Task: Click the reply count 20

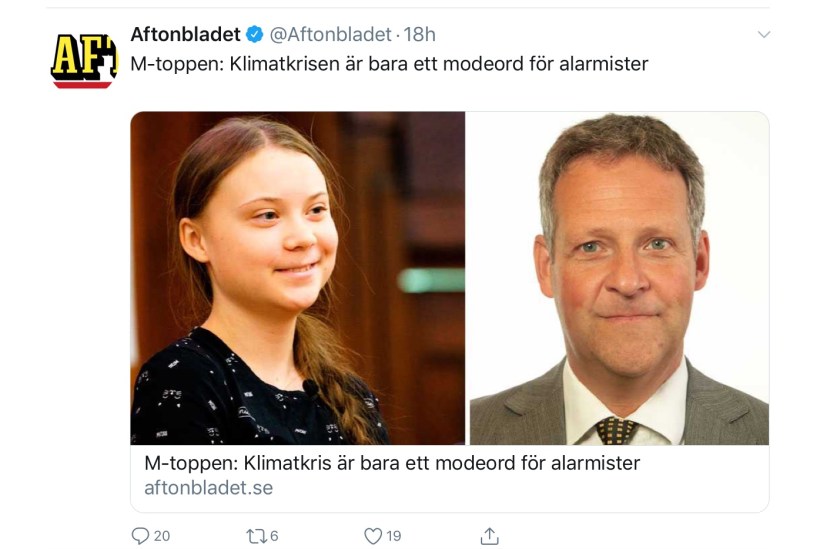Action: [x=162, y=537]
